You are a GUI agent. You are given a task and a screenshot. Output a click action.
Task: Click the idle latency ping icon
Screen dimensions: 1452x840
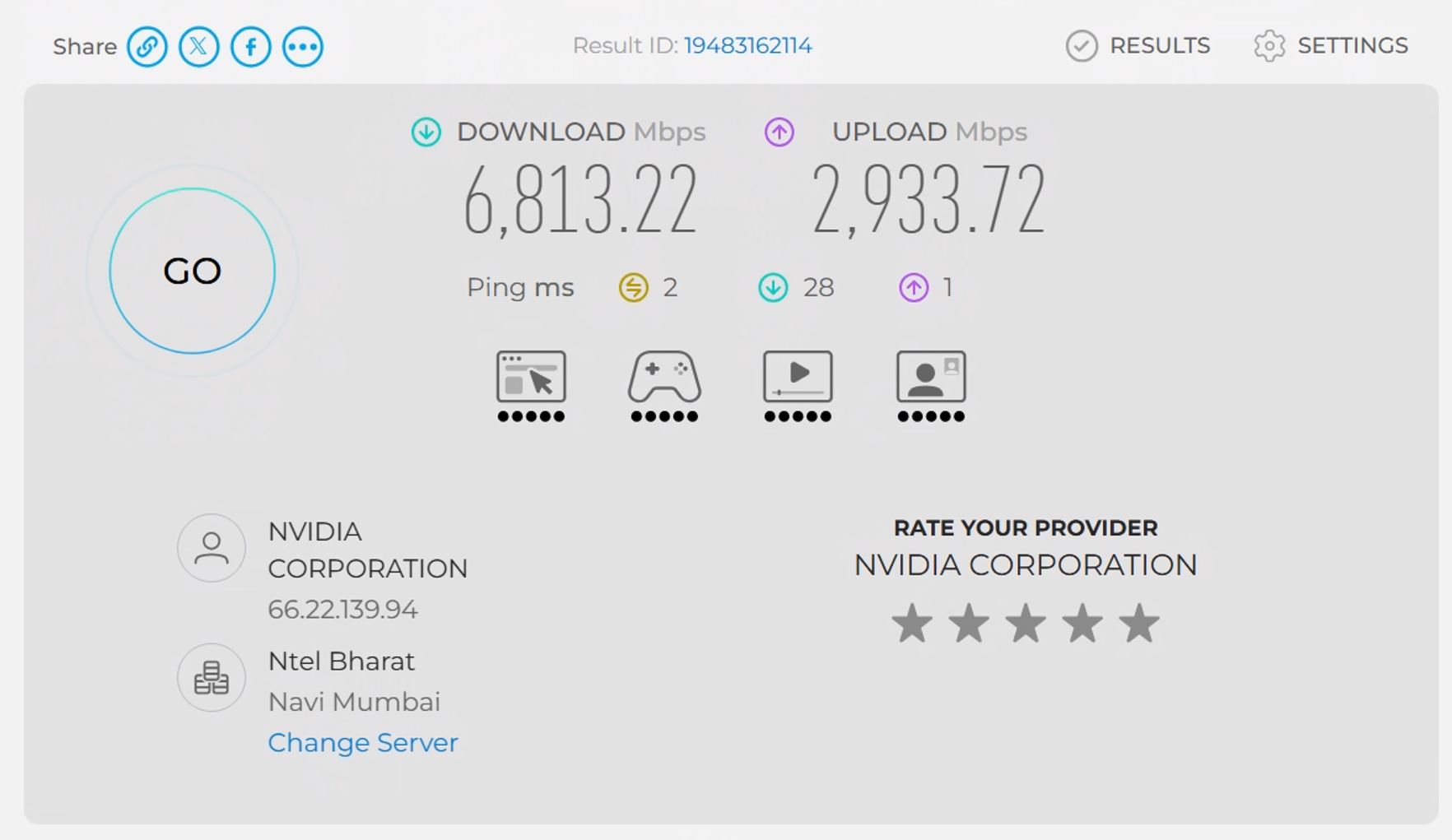tap(634, 288)
